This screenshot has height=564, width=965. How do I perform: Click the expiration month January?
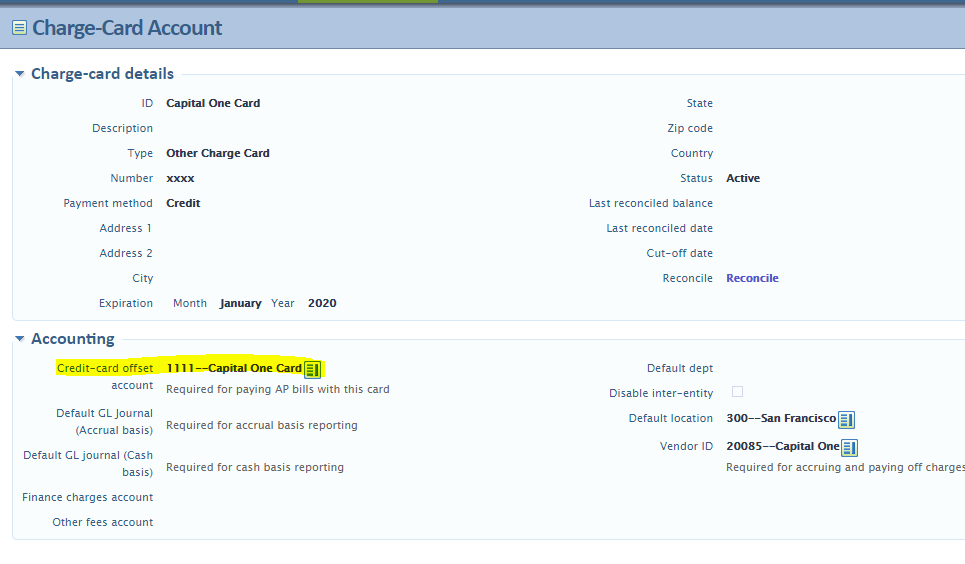tap(241, 304)
